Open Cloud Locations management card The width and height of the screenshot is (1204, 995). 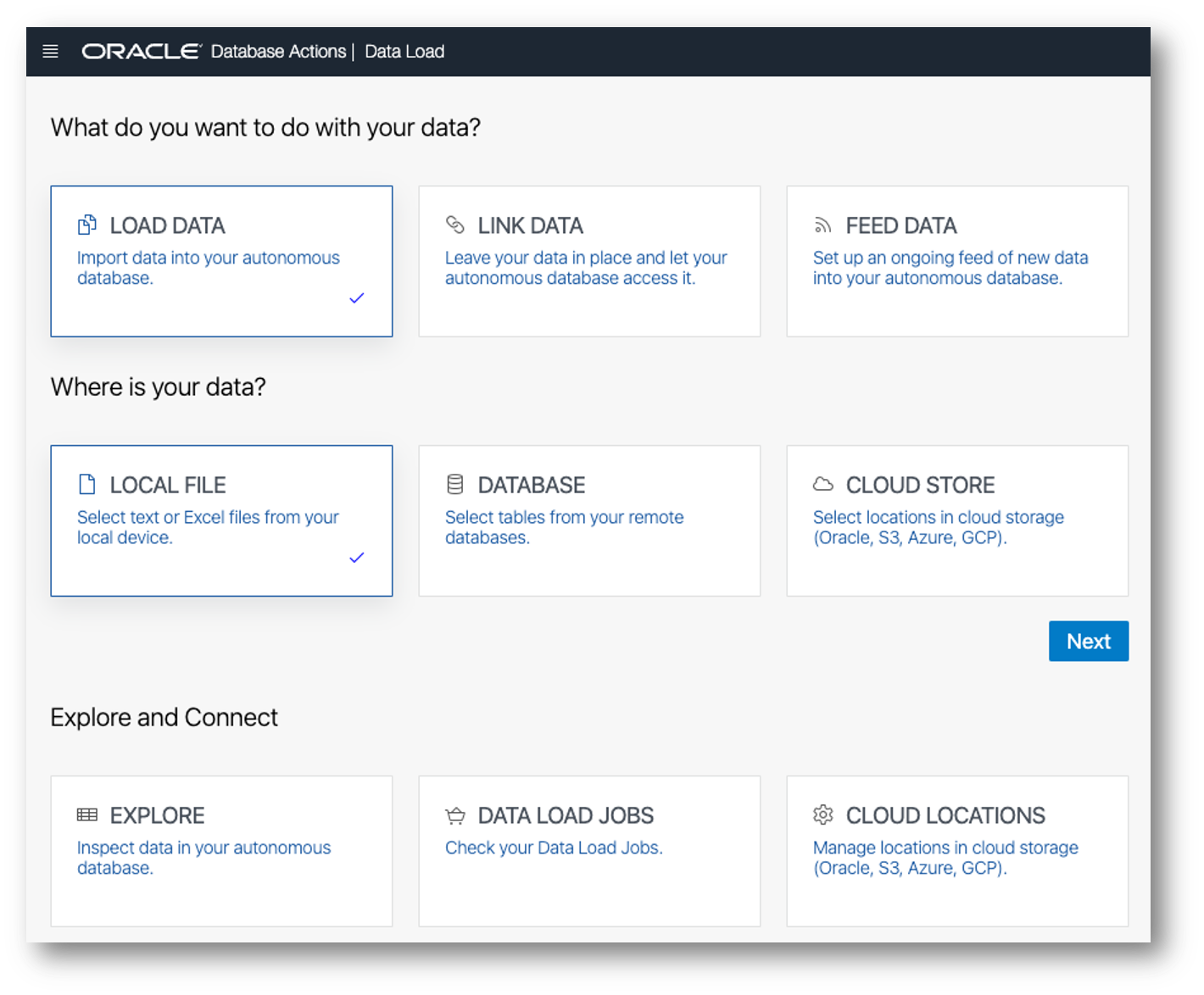(957, 851)
